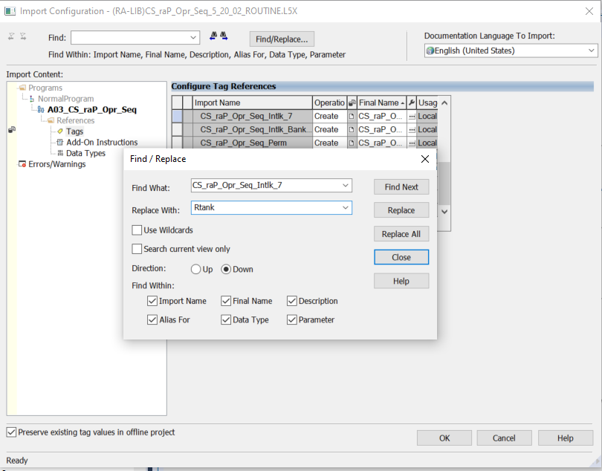Click the properties ellipsis in CS_raP_Opr_Seq_Intlk_7 row

pyautogui.click(x=412, y=116)
